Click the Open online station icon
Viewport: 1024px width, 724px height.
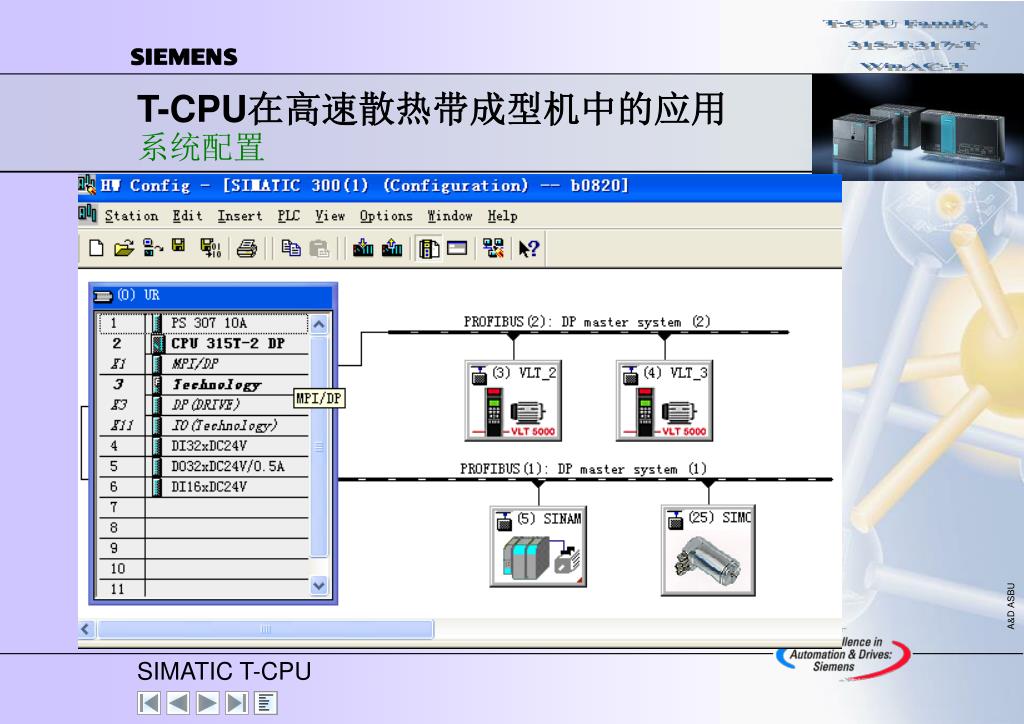pos(153,248)
